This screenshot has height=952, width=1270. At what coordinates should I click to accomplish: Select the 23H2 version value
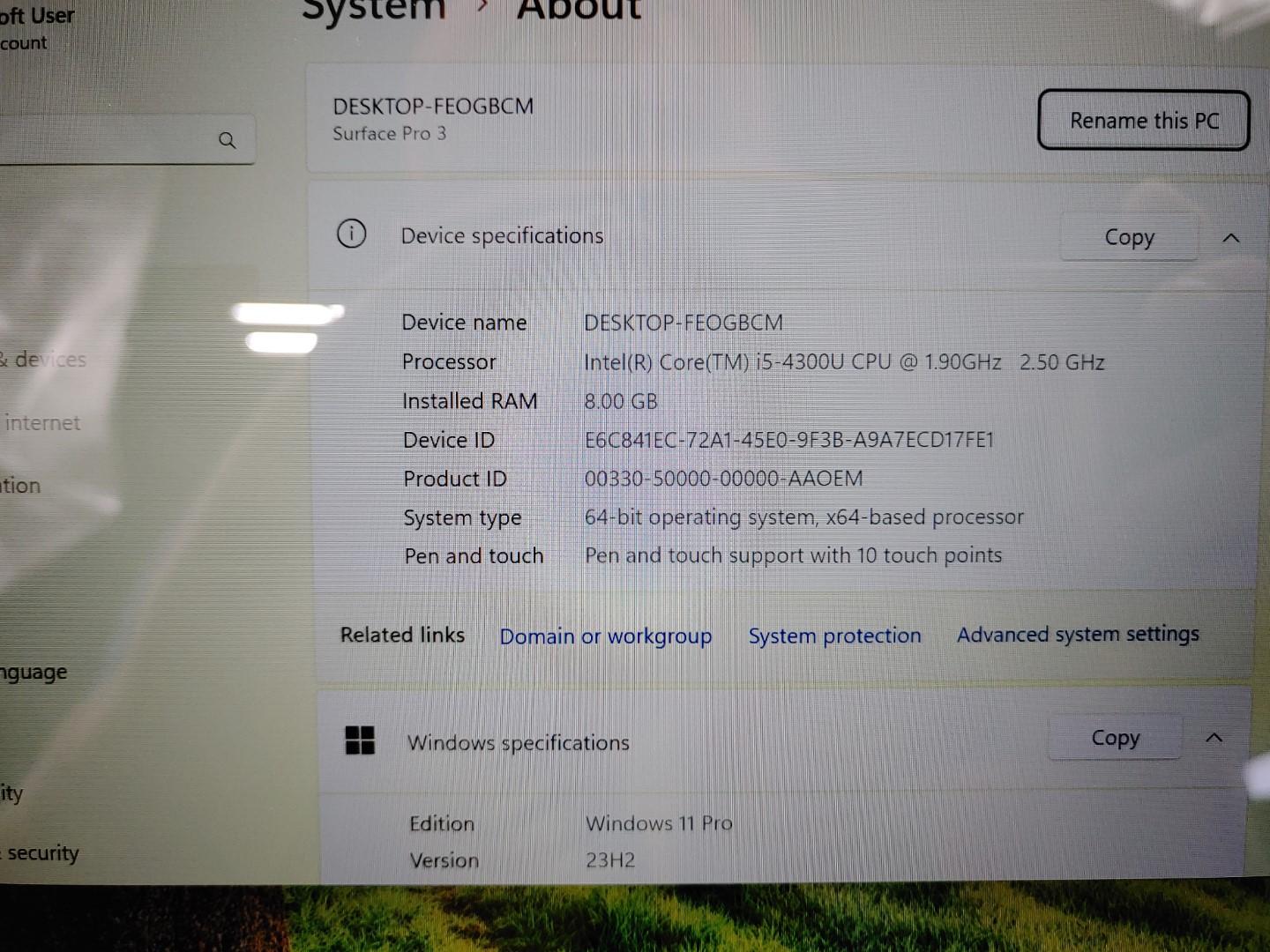point(610,860)
